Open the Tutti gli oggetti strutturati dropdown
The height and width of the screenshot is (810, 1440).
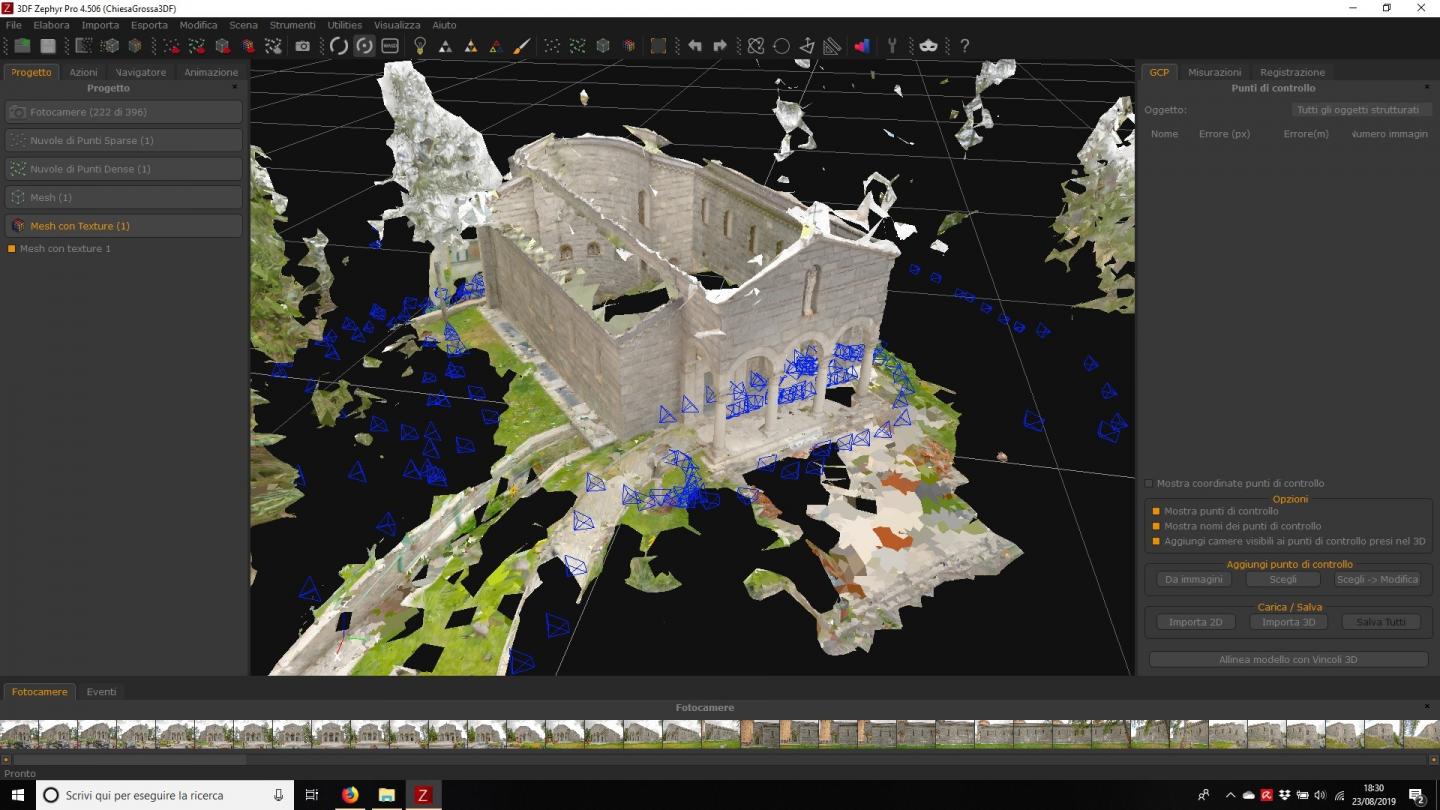point(1357,110)
